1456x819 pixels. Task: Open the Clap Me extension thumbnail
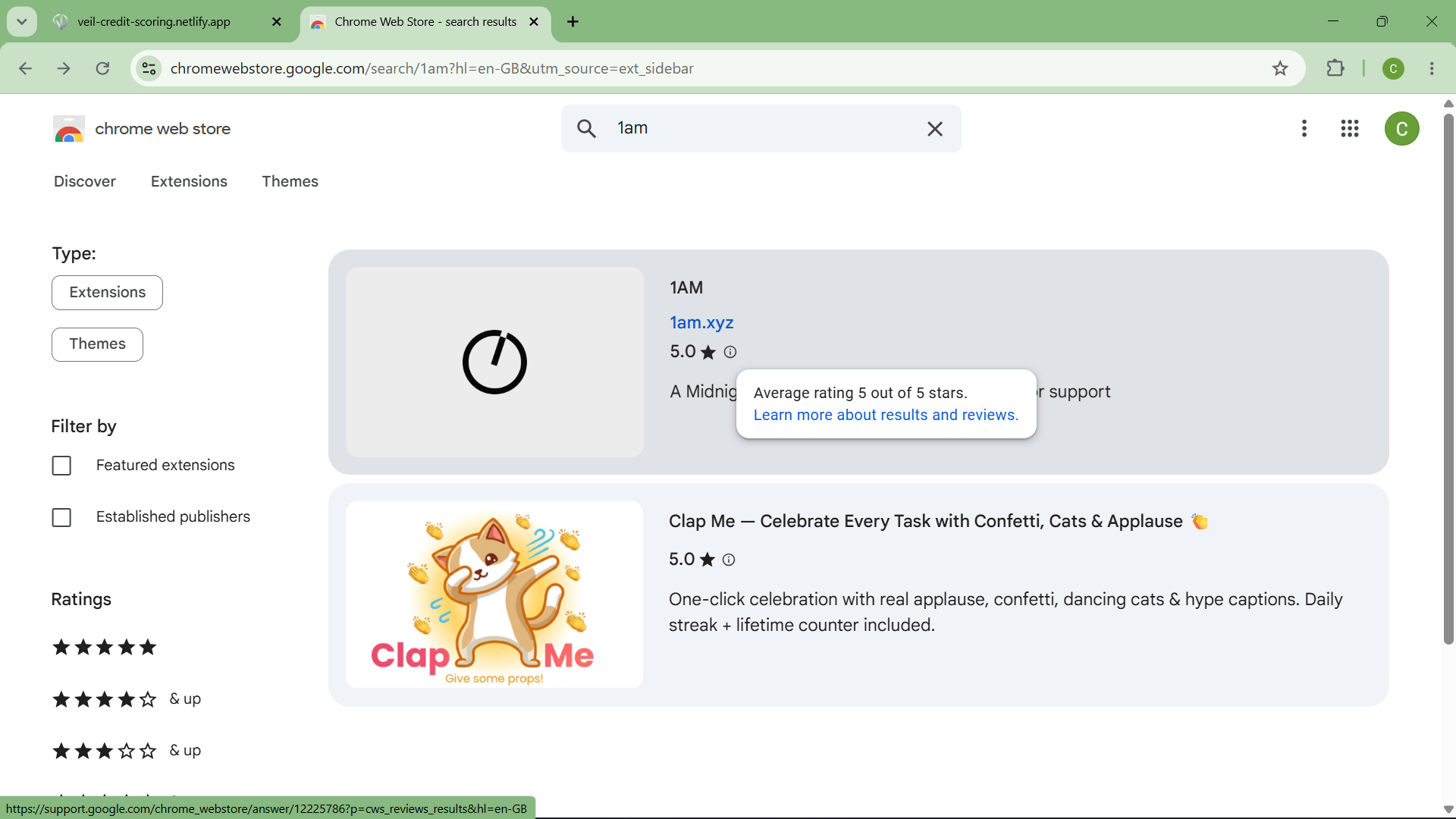click(494, 595)
